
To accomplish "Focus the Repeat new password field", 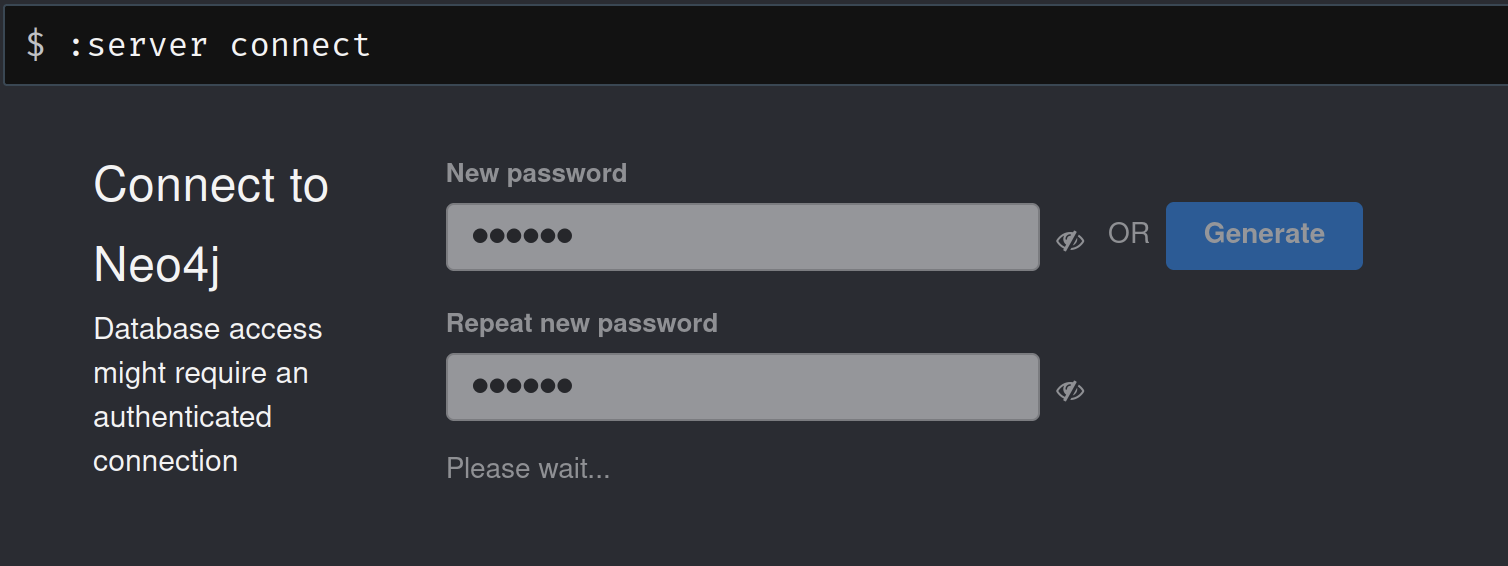I will (x=800, y=387).
